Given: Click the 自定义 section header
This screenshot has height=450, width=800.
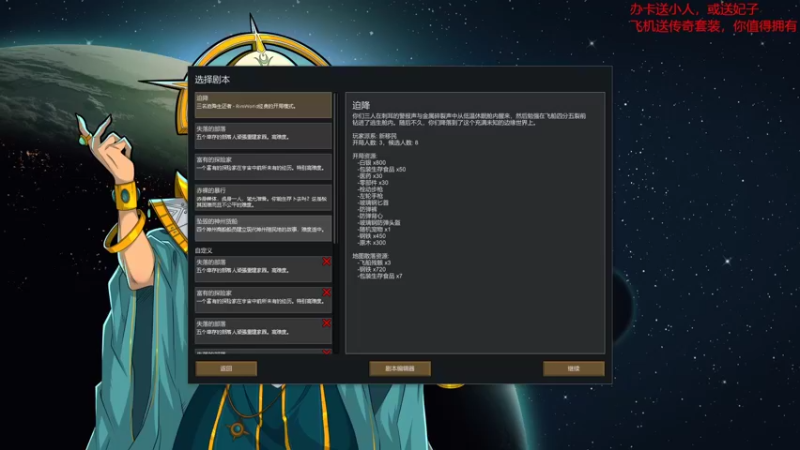Looking at the screenshot, I should [204, 251].
